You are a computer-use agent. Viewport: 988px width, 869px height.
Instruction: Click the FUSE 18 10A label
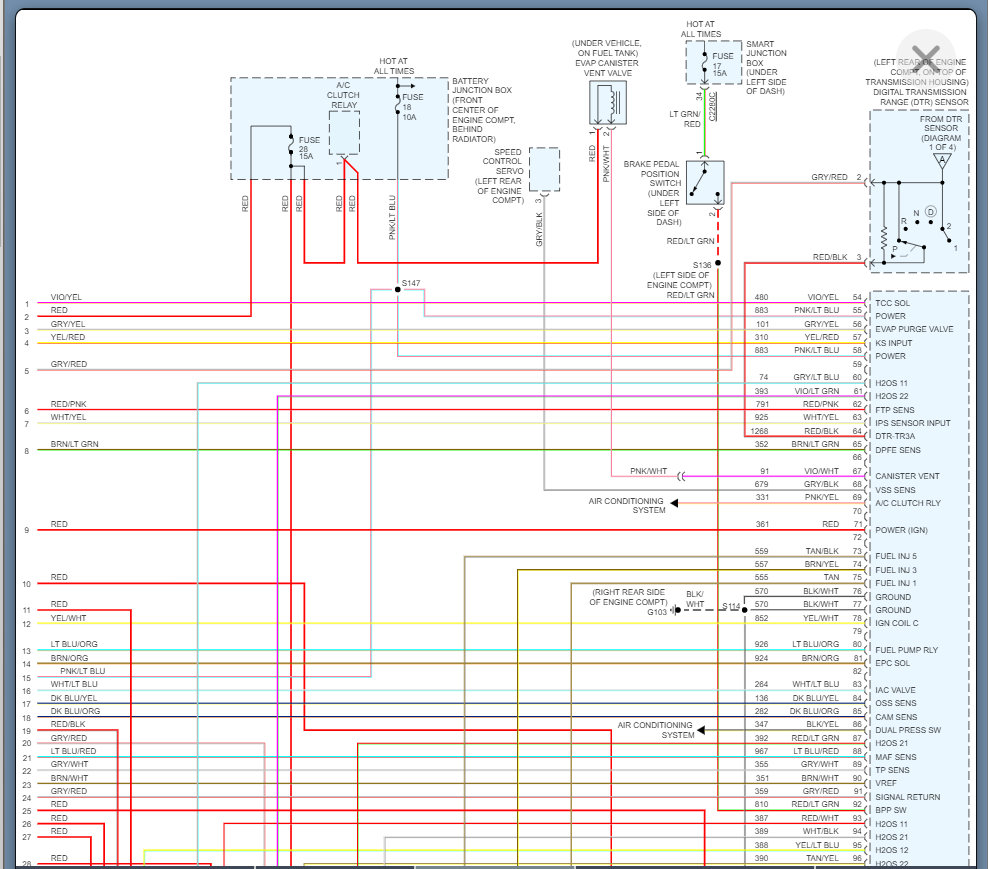(413, 107)
